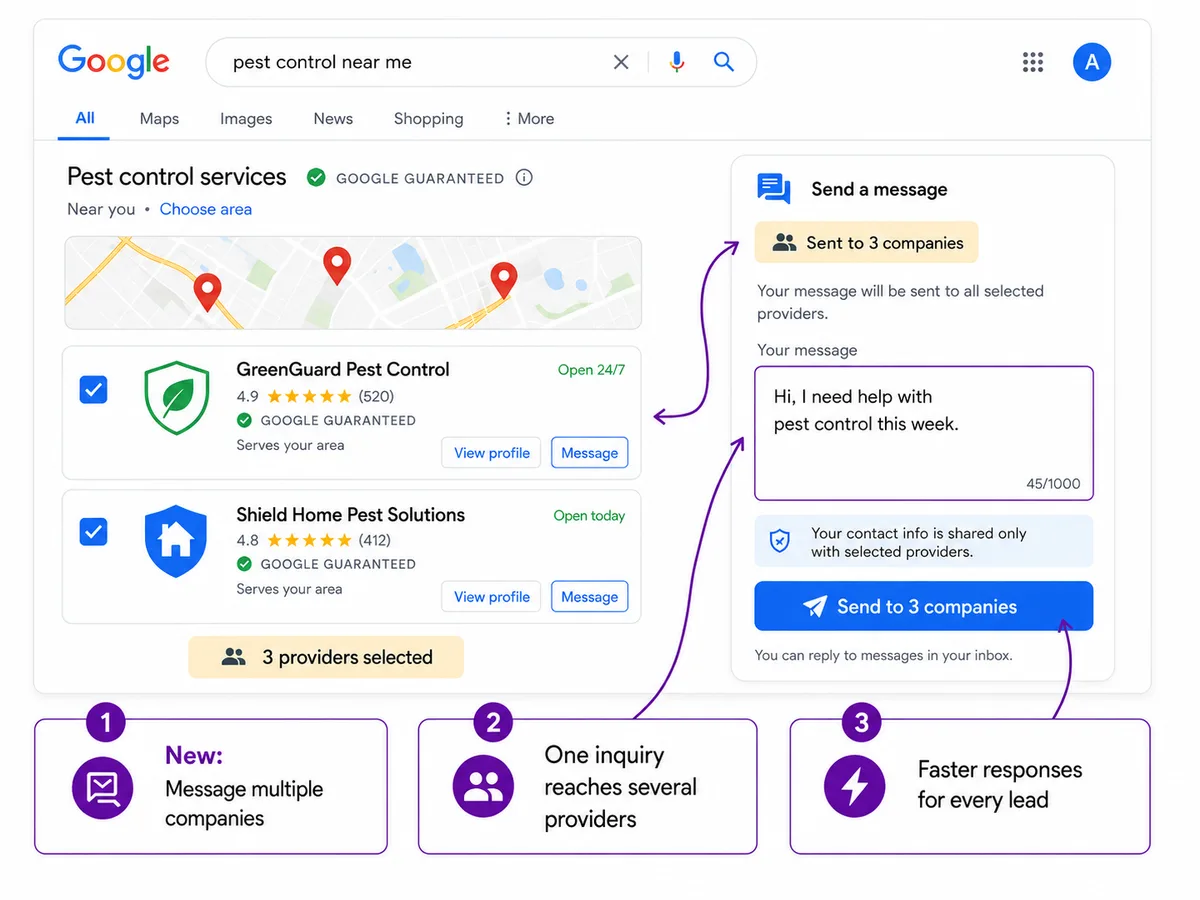The width and height of the screenshot is (1200, 900).
Task: Select the left map pin
Action: pyautogui.click(x=207, y=292)
